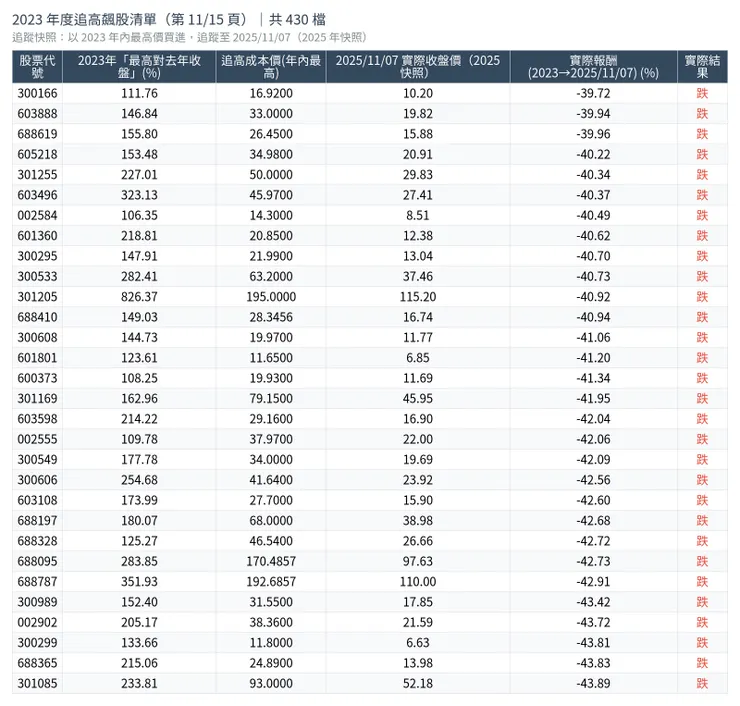The height and width of the screenshot is (706, 740).
Task: Select stock code 002902
Action: [x=37, y=622]
